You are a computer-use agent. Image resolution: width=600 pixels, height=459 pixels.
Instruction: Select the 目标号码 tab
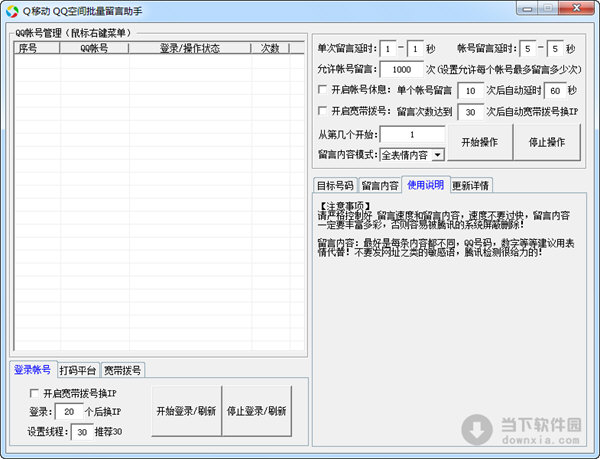(x=335, y=185)
